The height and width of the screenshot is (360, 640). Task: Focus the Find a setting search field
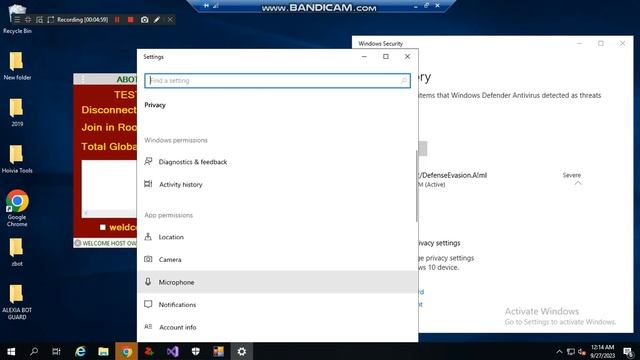pyautogui.click(x=277, y=80)
